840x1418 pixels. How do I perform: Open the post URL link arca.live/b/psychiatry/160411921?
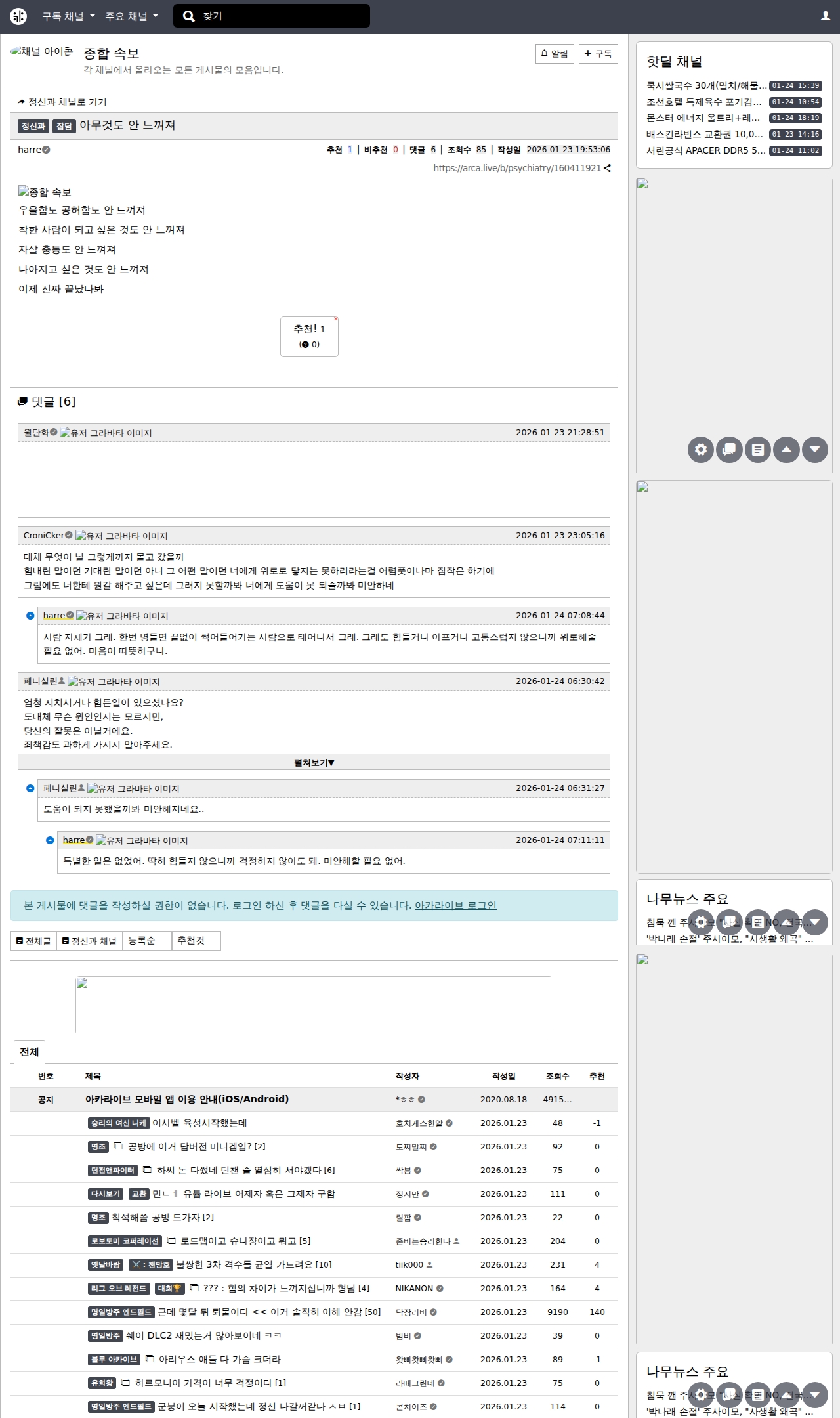[517, 168]
